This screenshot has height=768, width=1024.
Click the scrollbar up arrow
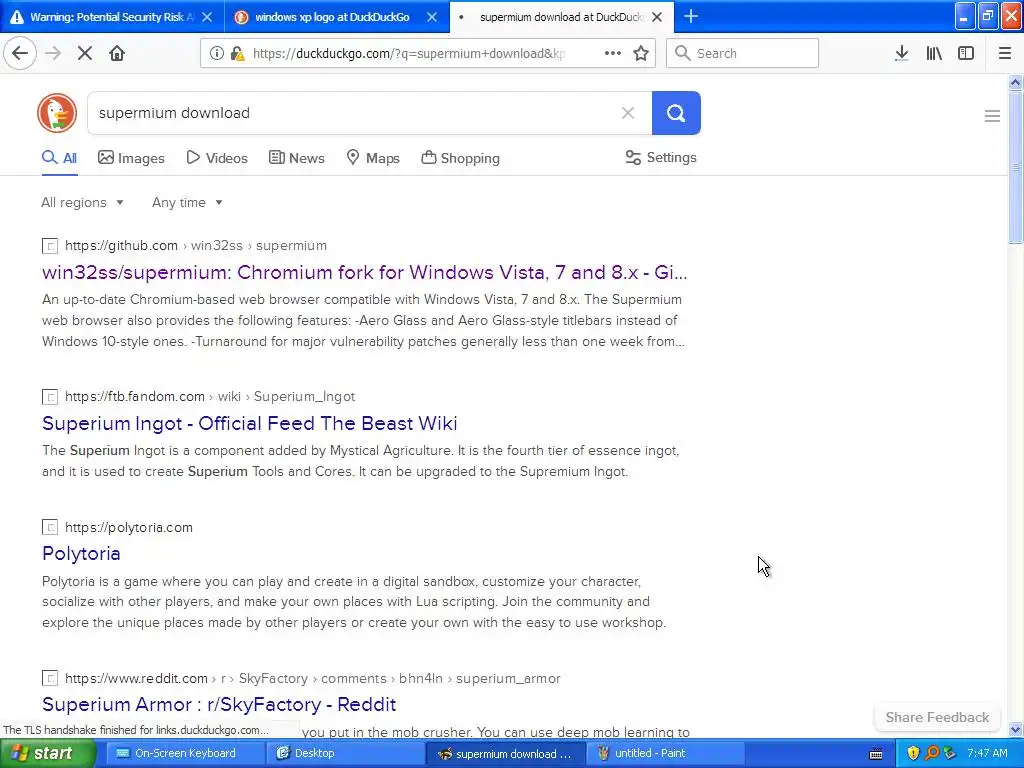[1016, 82]
